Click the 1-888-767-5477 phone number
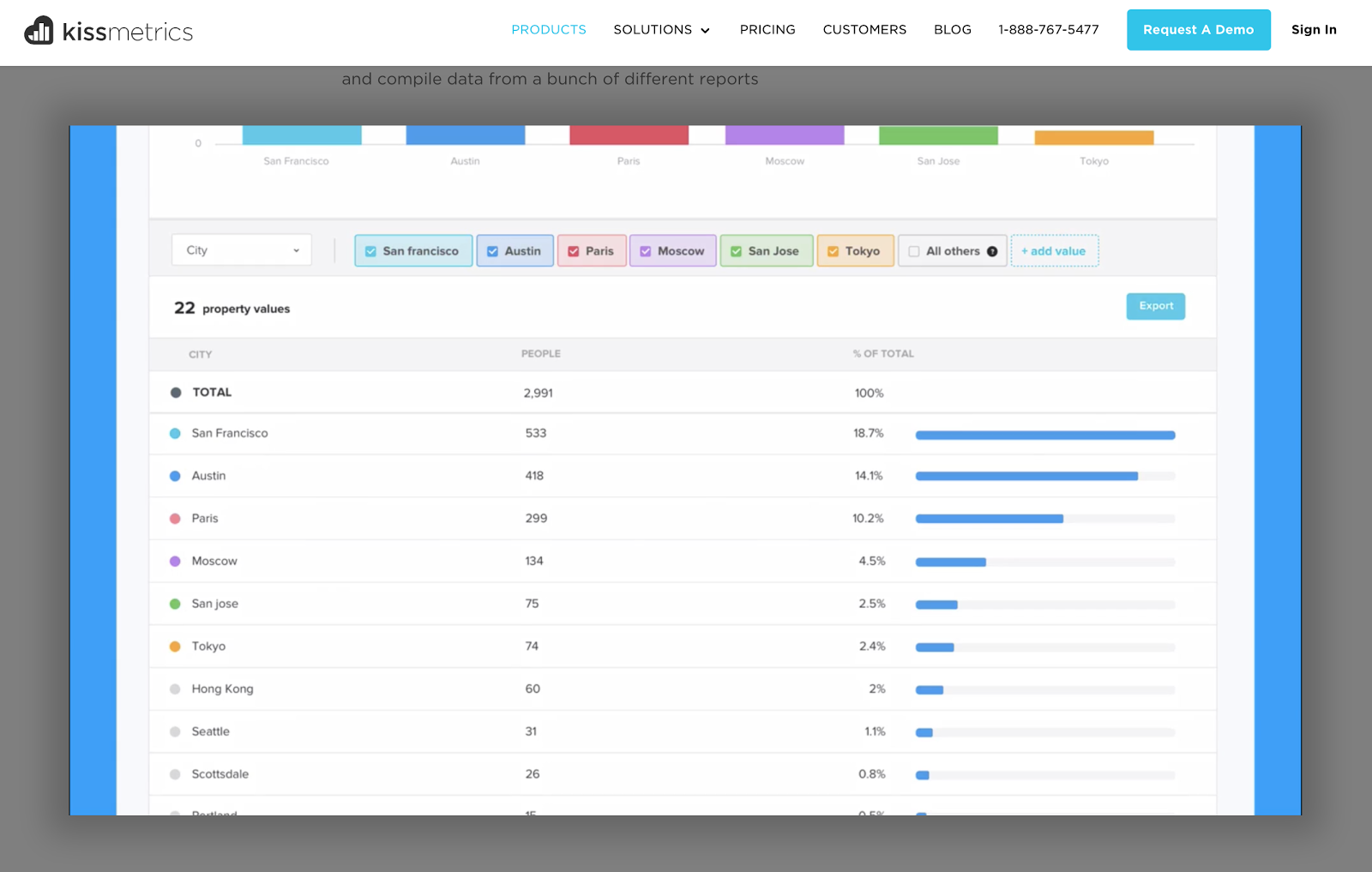 click(x=1049, y=30)
